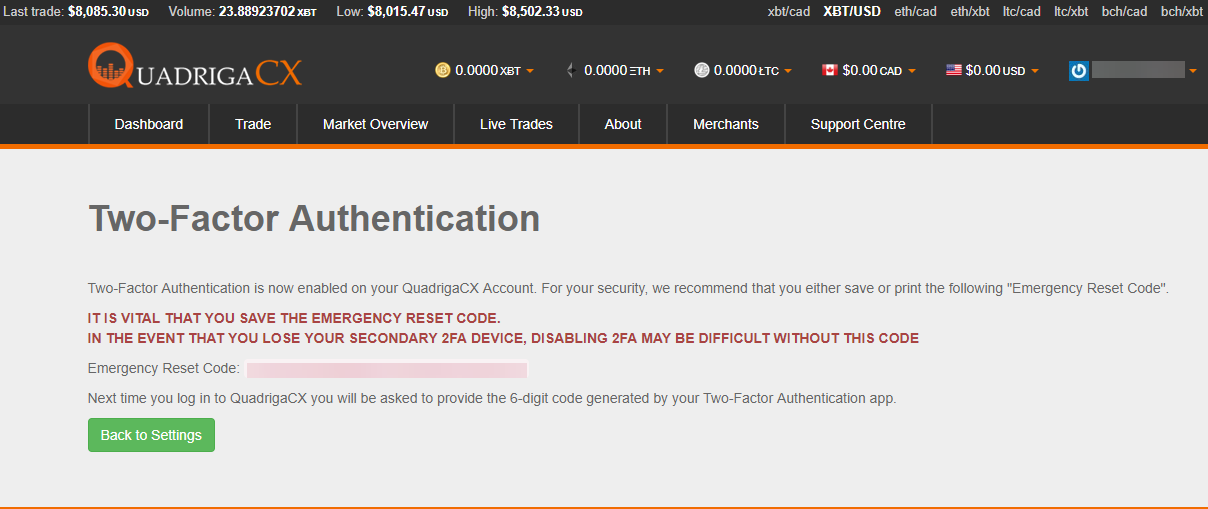The height and width of the screenshot is (509, 1208).
Task: Switch to the xbt/cad trading pair
Action: point(789,12)
